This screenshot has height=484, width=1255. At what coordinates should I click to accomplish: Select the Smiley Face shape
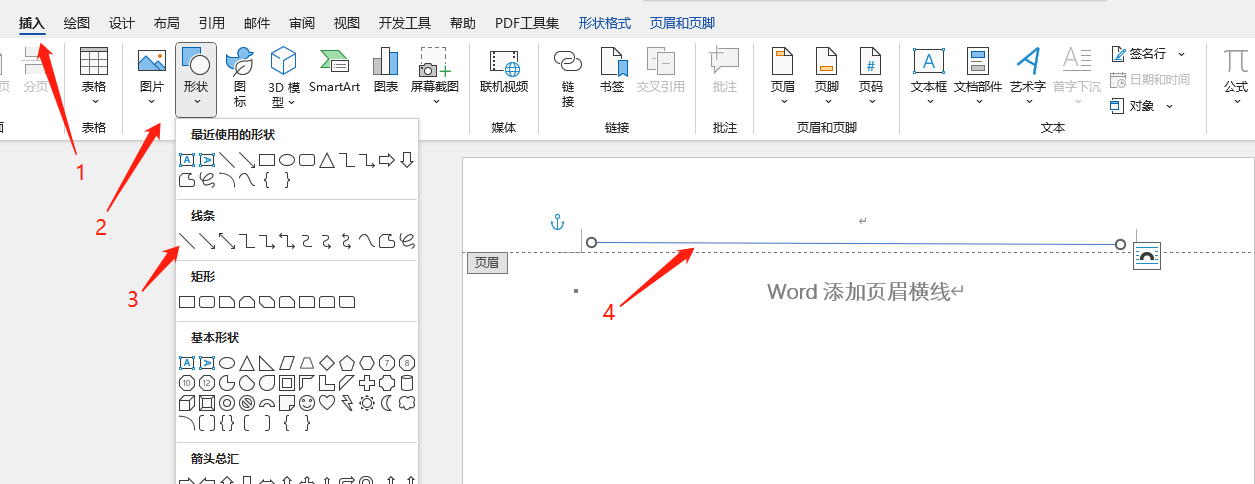pyautogui.click(x=307, y=403)
